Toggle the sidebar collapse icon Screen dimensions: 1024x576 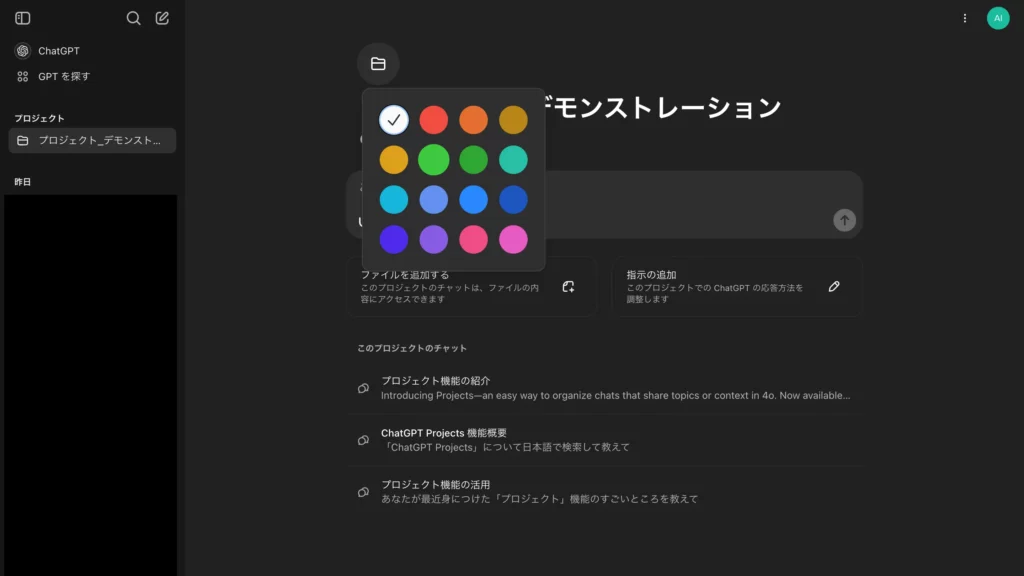coord(23,18)
